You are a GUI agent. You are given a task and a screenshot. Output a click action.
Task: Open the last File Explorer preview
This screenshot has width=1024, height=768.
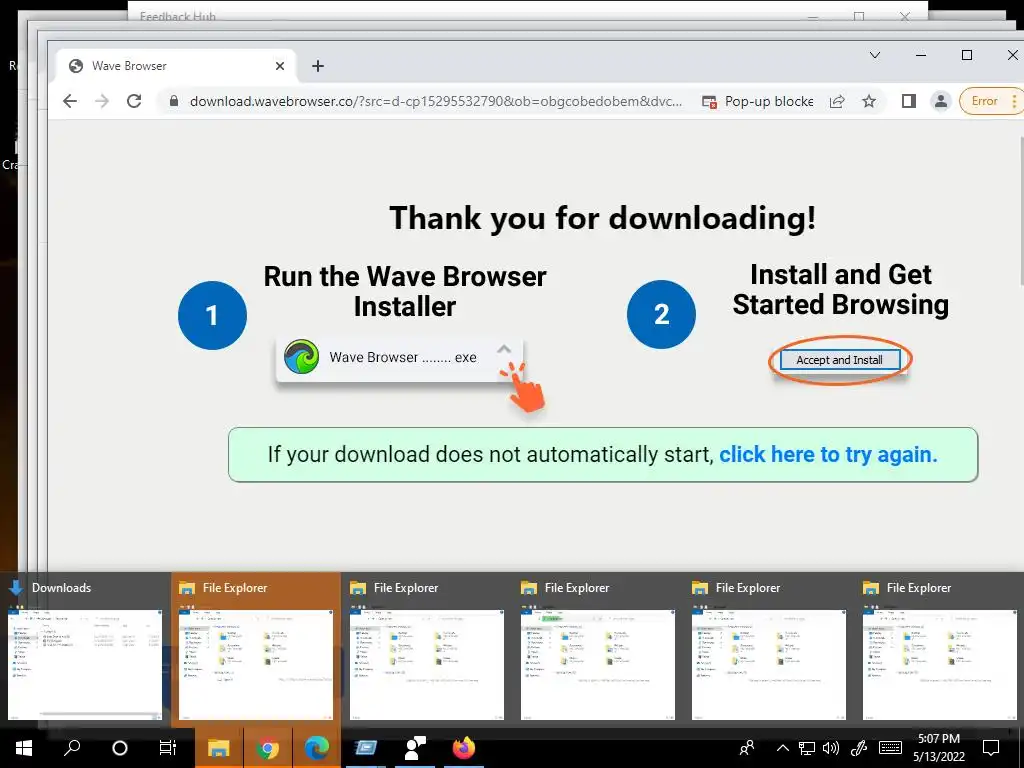point(940,650)
